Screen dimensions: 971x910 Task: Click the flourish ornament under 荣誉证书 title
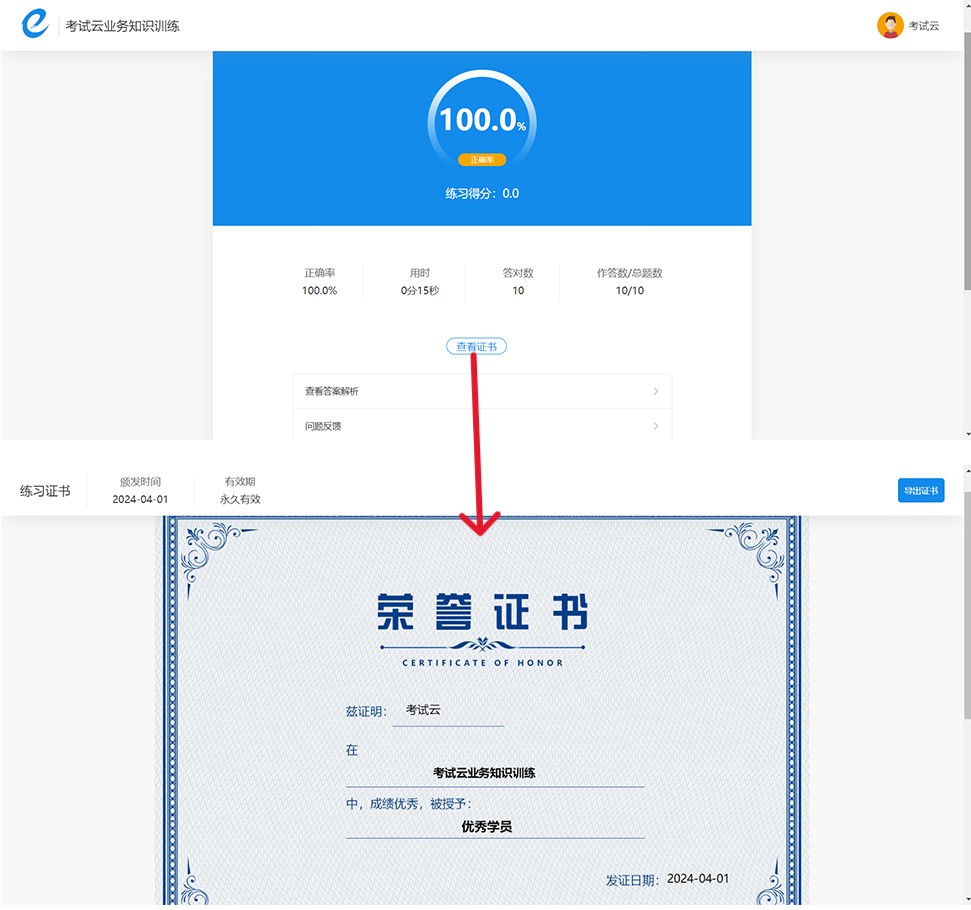pyautogui.click(x=482, y=645)
